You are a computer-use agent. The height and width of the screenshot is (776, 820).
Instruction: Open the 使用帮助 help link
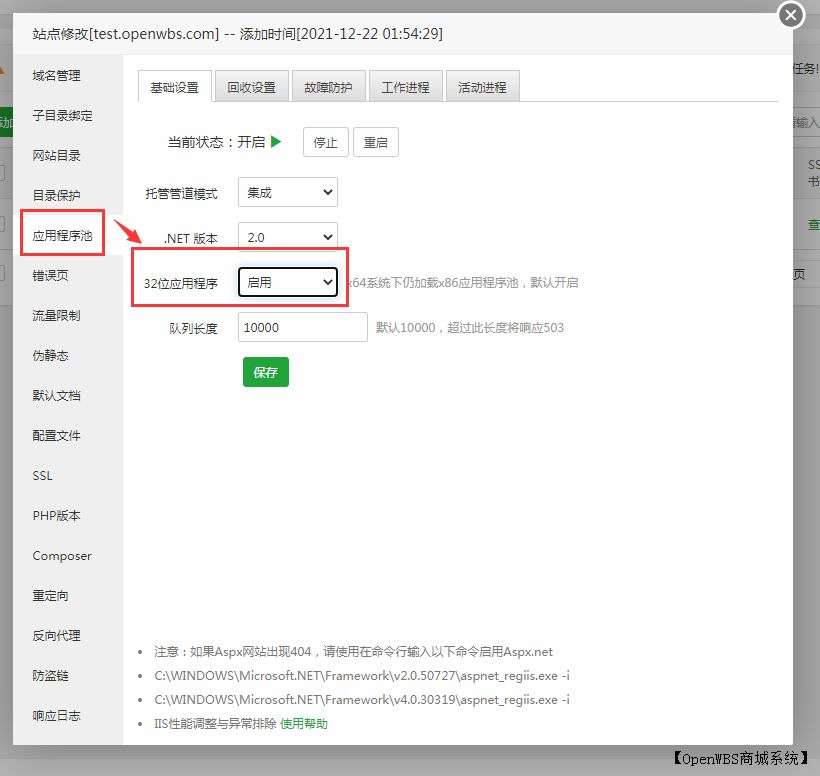[303, 720]
